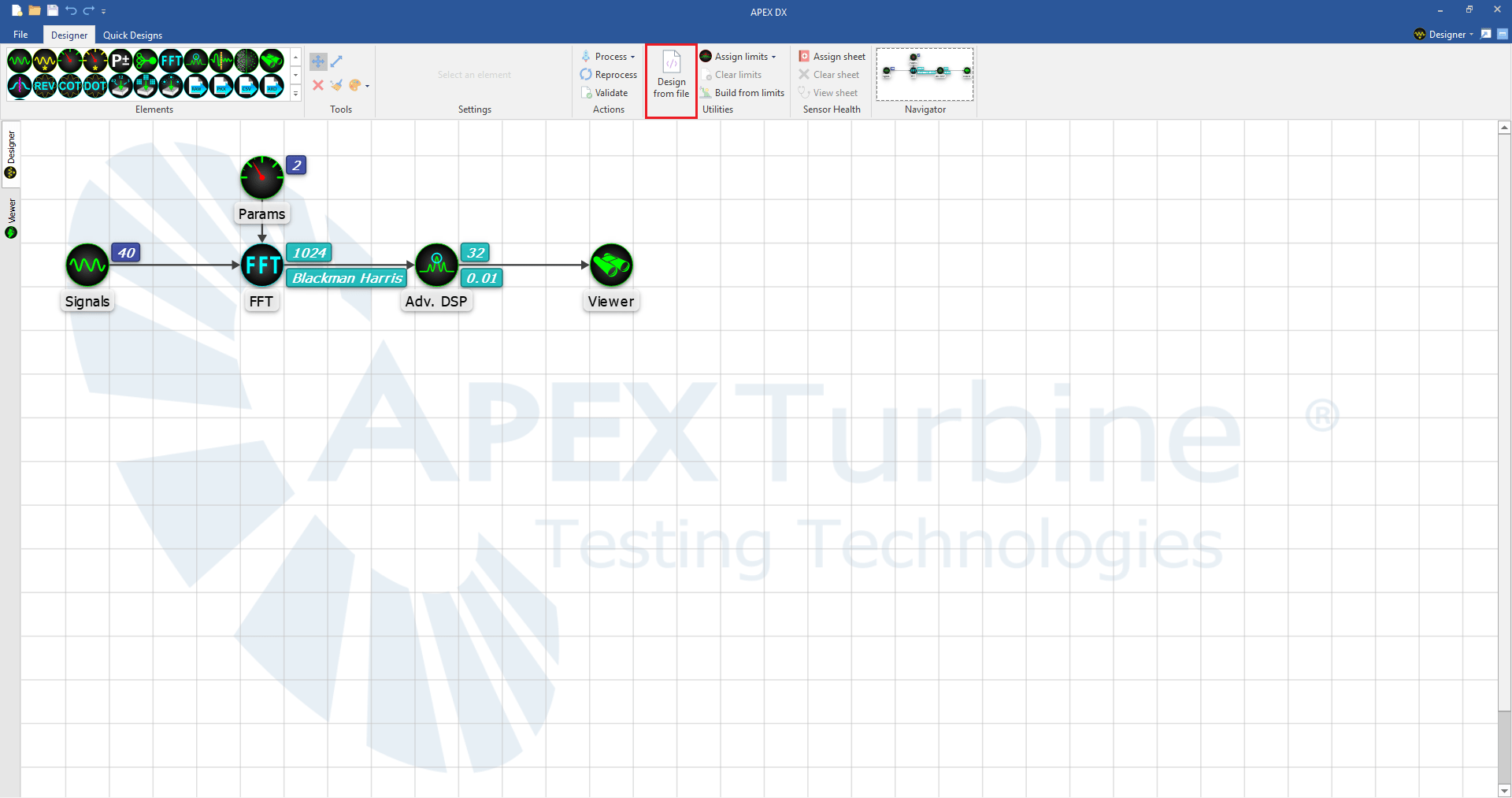1512x798 pixels.
Task: Click the Blackman Harris window tag
Action: [347, 278]
